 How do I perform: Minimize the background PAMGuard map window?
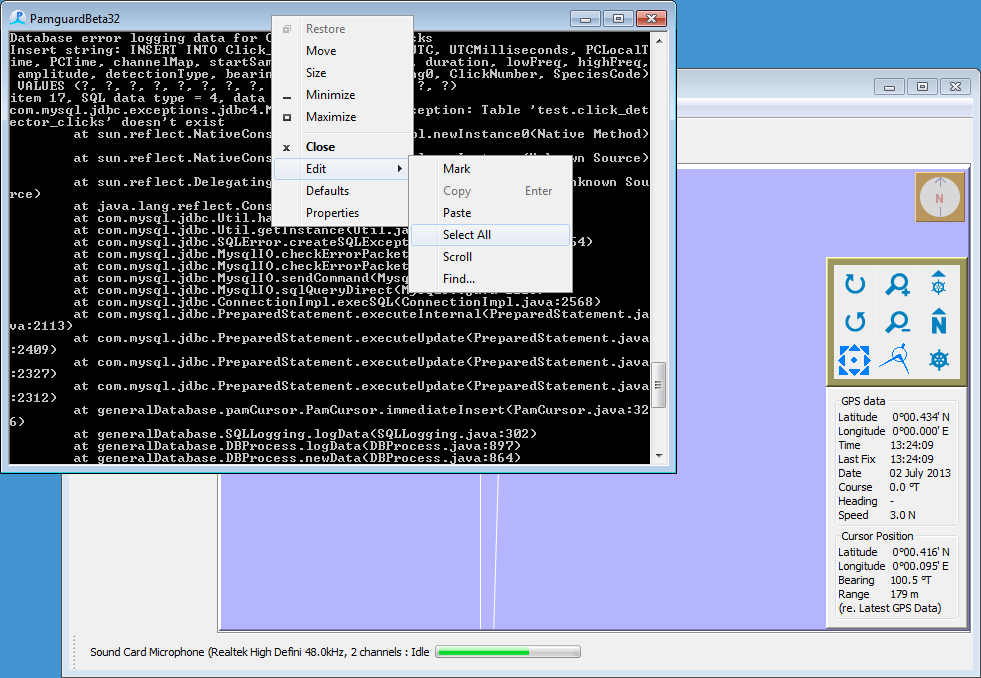click(889, 87)
